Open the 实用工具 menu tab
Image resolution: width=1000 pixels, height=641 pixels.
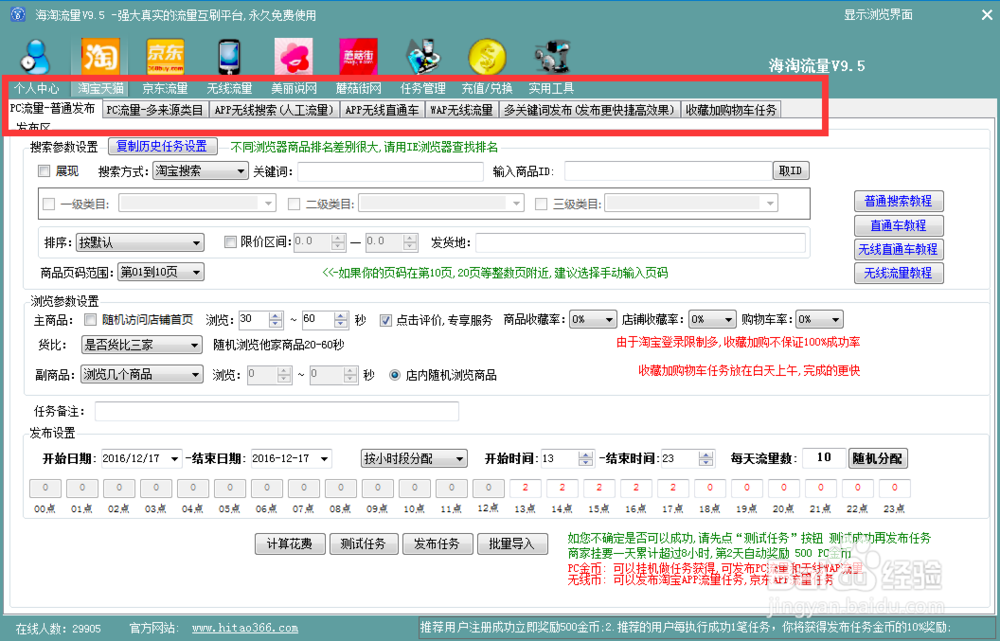pyautogui.click(x=551, y=89)
